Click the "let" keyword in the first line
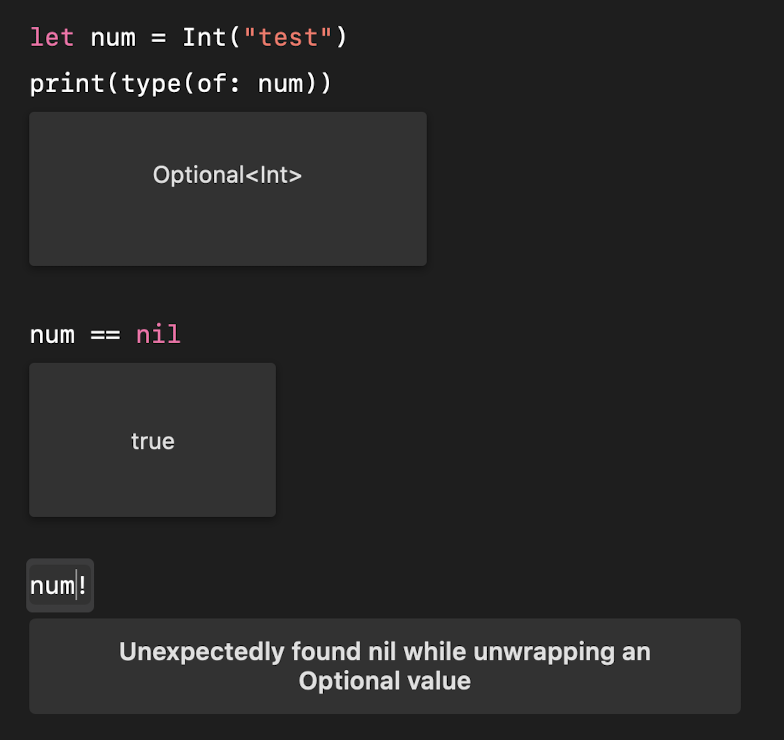Image resolution: width=784 pixels, height=740 pixels. pos(52,38)
